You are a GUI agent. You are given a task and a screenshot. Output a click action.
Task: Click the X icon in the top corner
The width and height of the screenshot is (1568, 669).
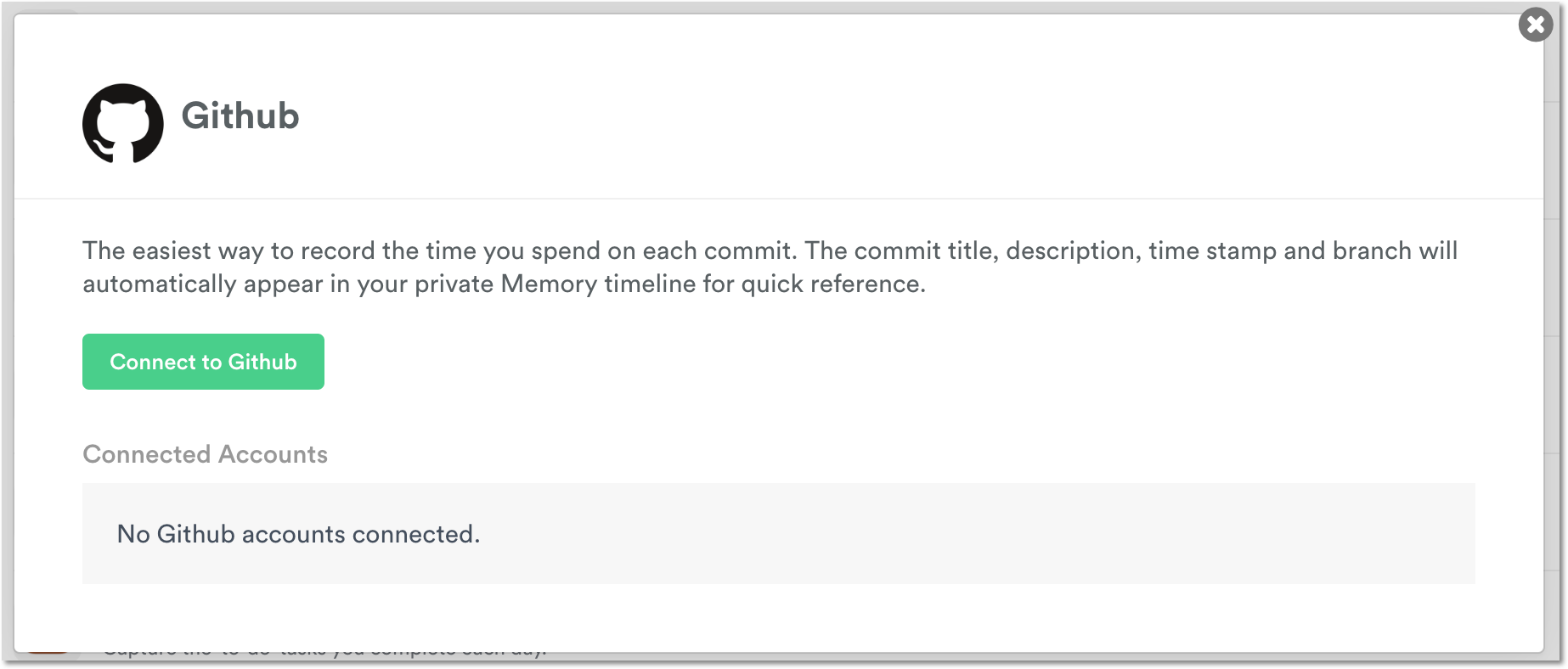(1535, 25)
